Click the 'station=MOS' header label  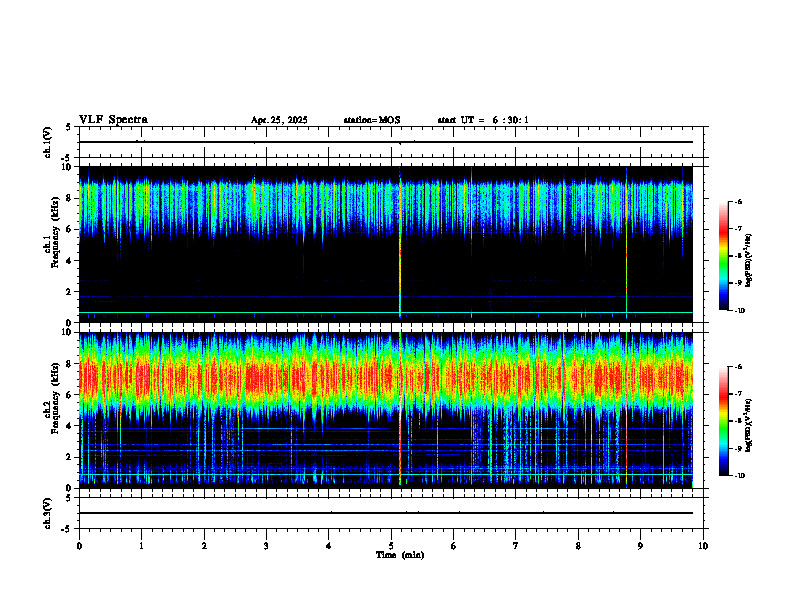click(372, 120)
